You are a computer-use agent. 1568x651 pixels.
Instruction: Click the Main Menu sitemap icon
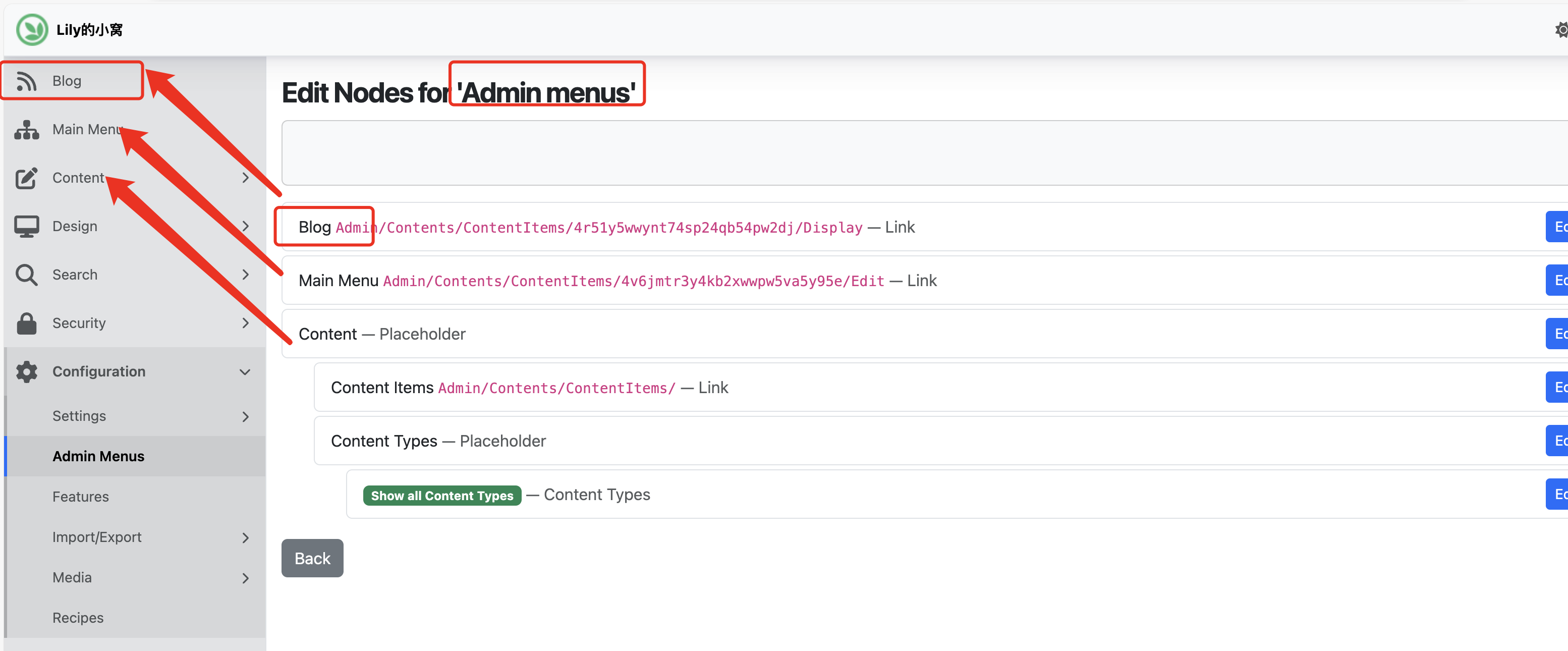[26, 130]
